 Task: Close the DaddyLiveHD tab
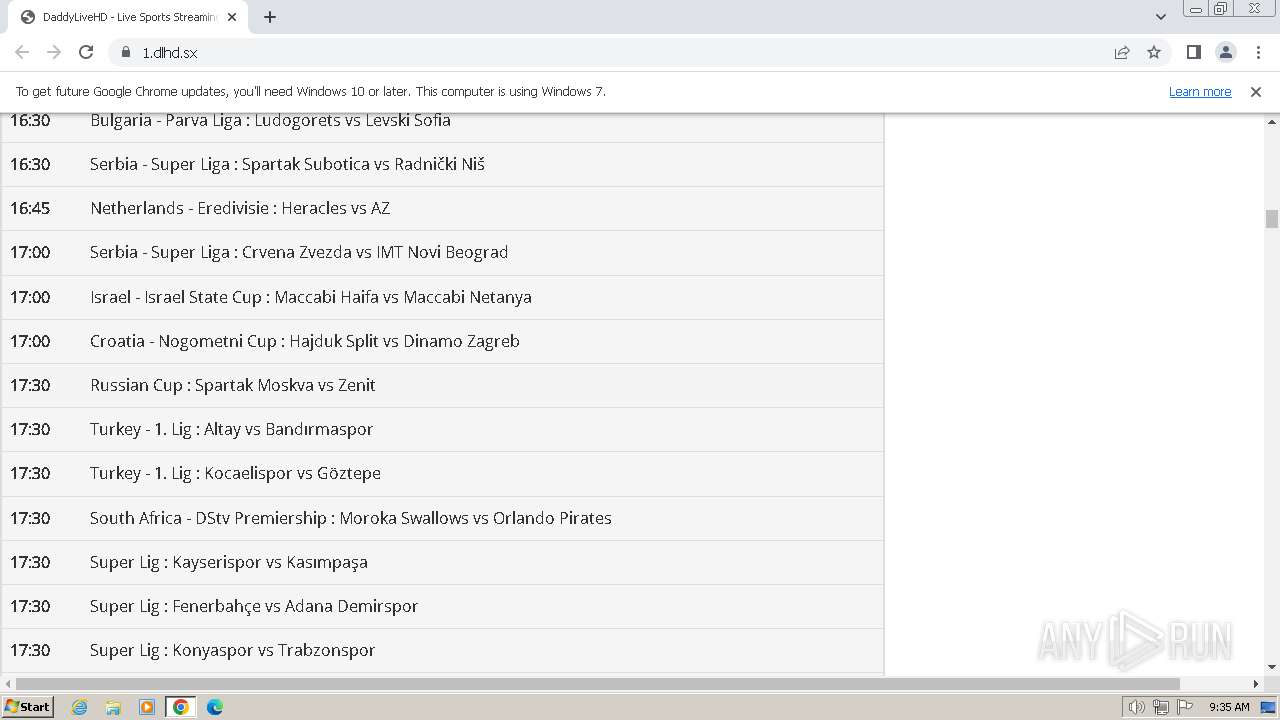coord(232,17)
